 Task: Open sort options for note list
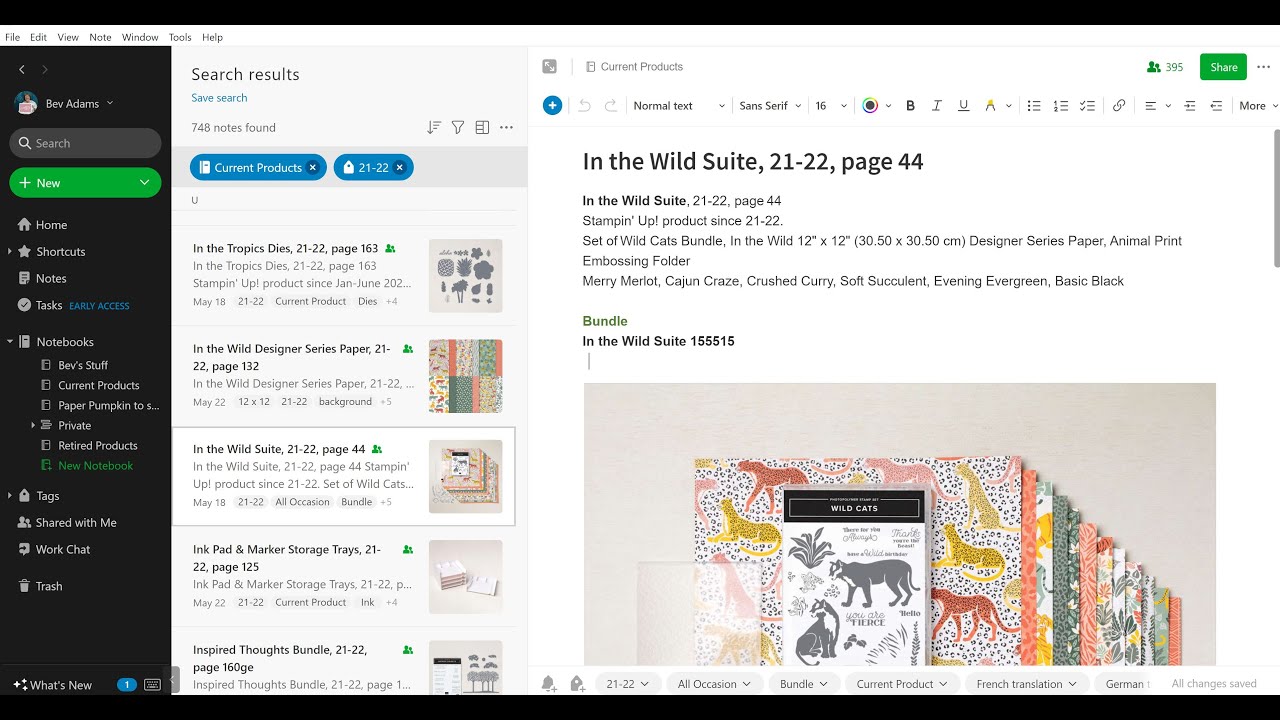[434, 128]
